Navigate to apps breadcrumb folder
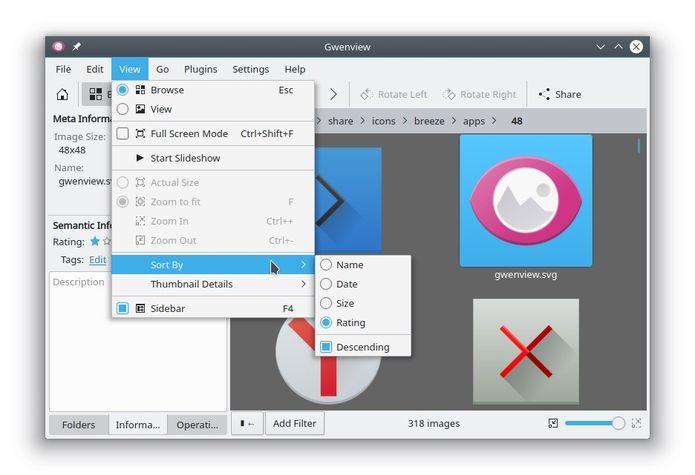This screenshot has width=695, height=475. pyautogui.click(x=474, y=121)
